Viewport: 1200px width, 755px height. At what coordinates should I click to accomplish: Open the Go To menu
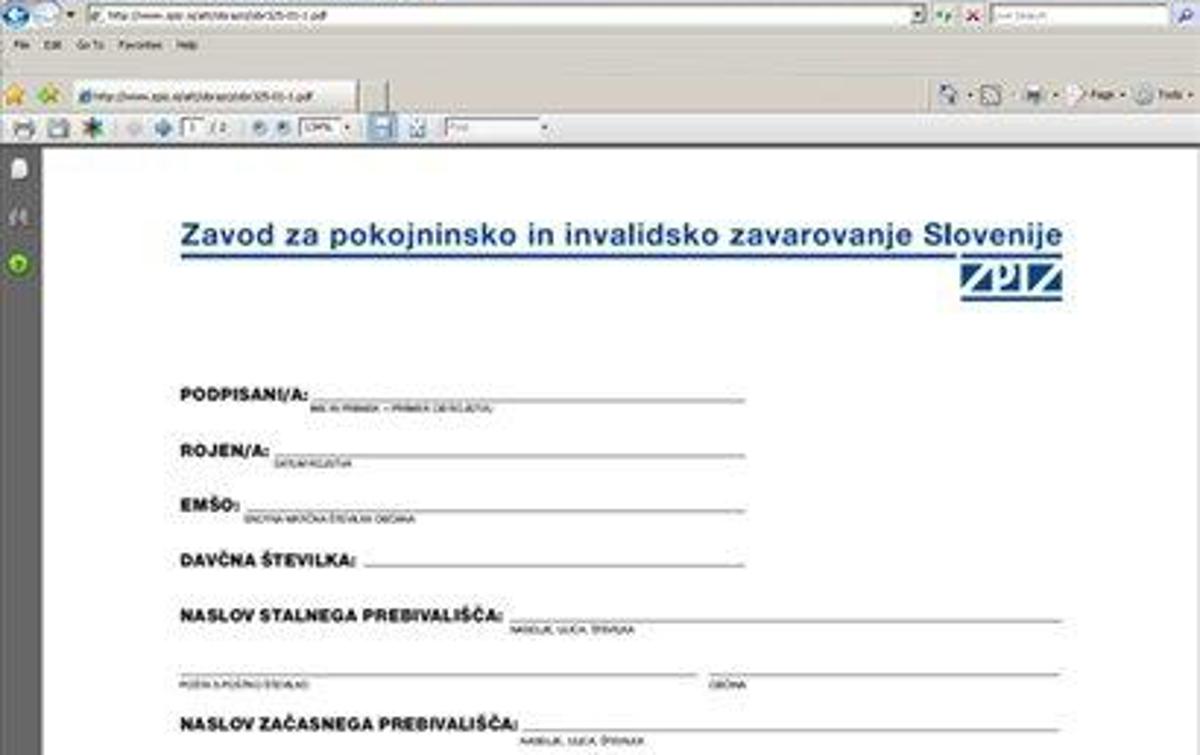pyautogui.click(x=89, y=46)
